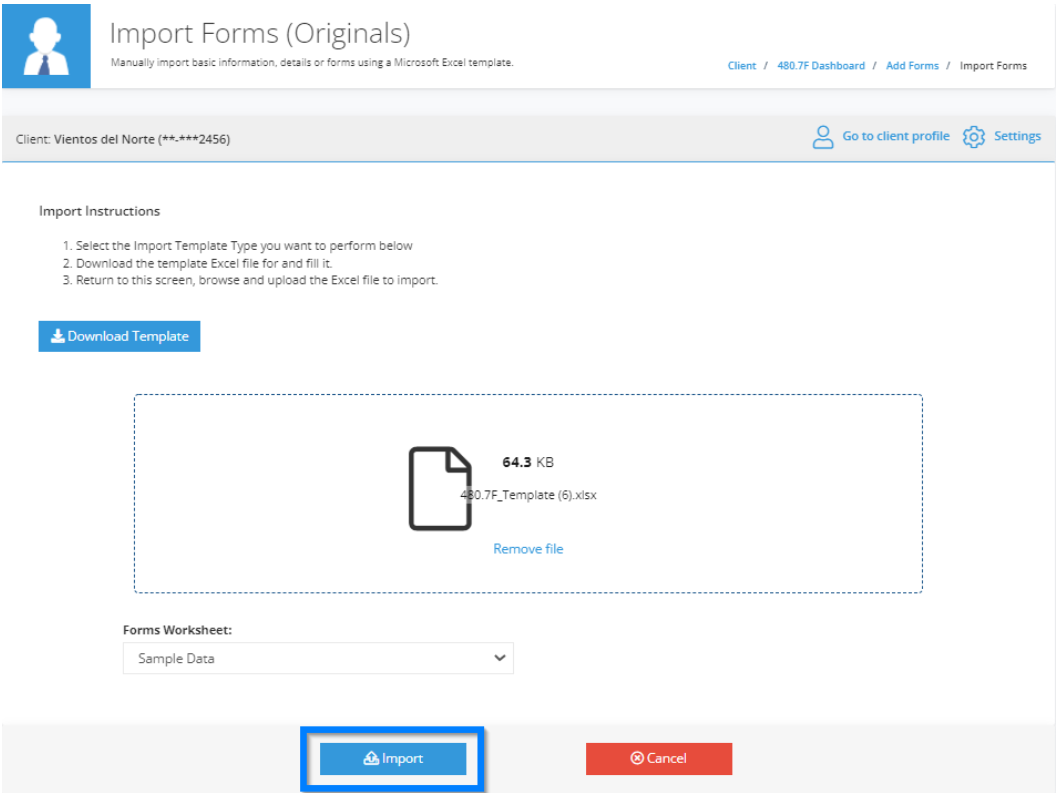
Task: Click the Settings text link
Action: [x=1018, y=136]
